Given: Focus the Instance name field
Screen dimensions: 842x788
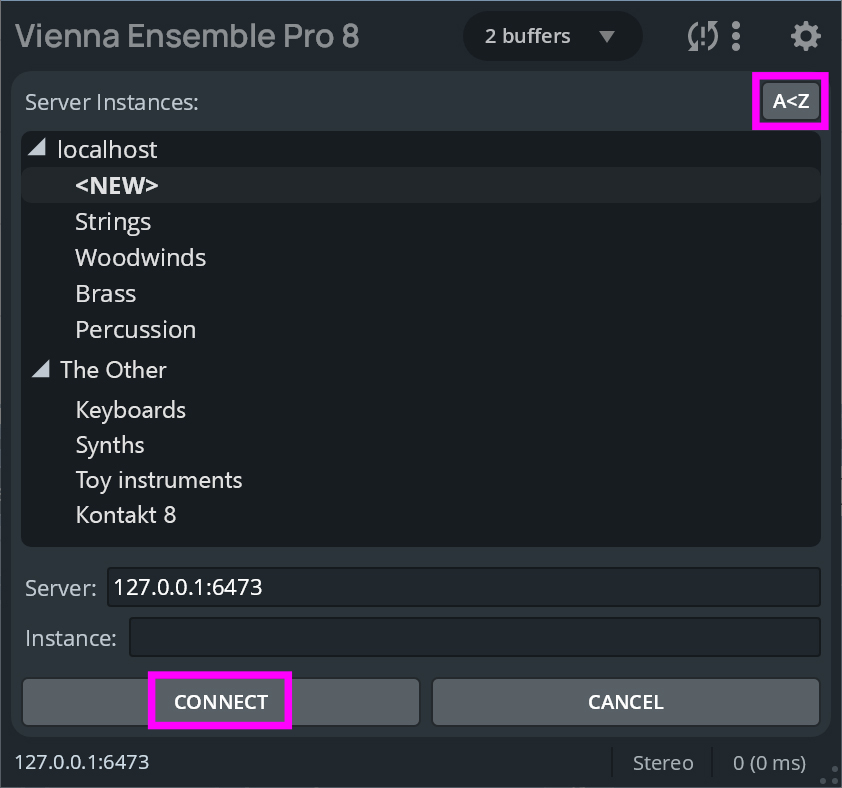Looking at the screenshot, I should (474, 637).
